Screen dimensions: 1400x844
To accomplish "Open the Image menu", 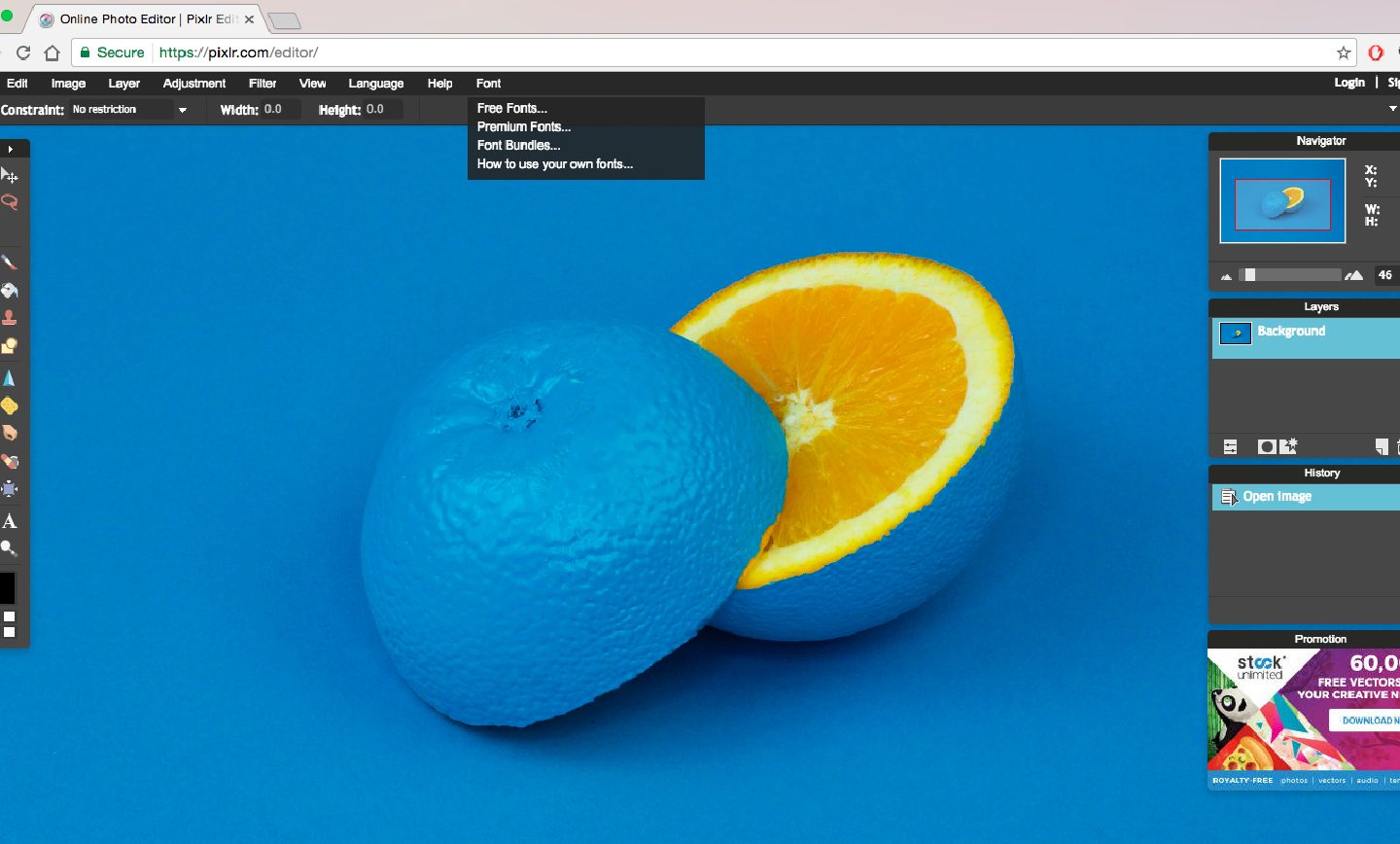I will 68,84.
